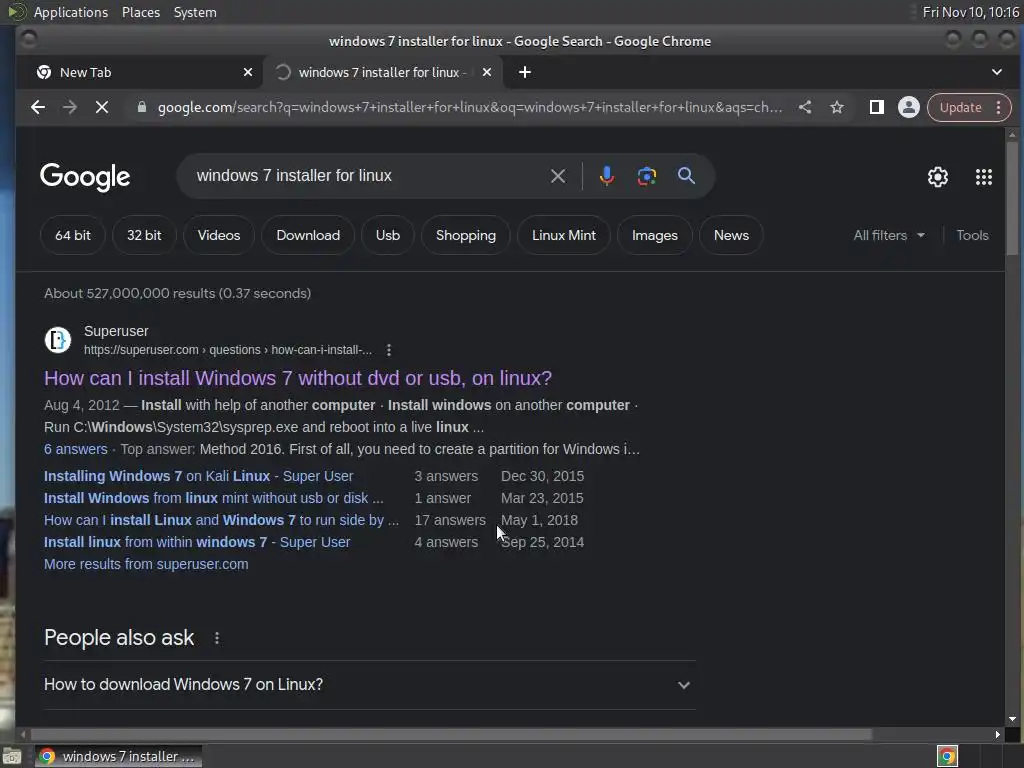Image resolution: width=1024 pixels, height=768 pixels.
Task: Open Google apps grid
Action: (x=984, y=177)
